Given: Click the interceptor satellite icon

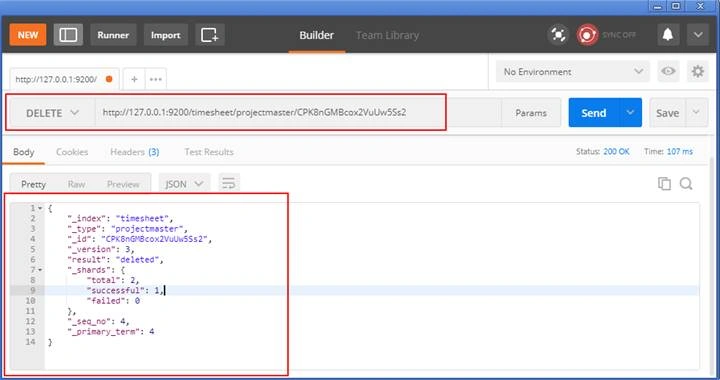Looking at the screenshot, I should tap(558, 35).
